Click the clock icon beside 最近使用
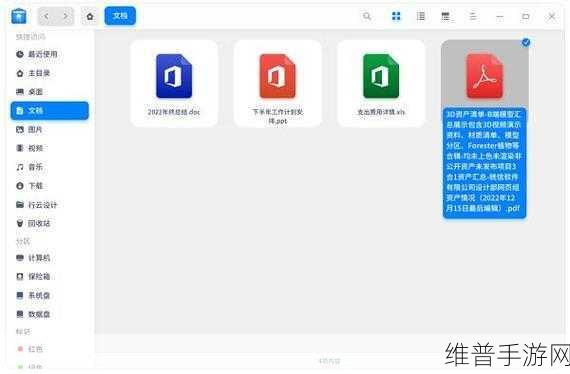The height and width of the screenshot is (374, 570). pos(20,54)
